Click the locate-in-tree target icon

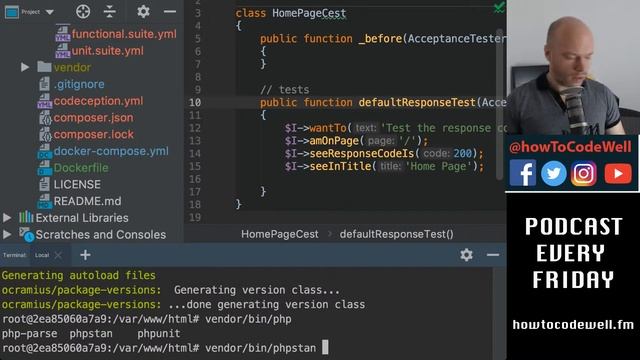83,11
